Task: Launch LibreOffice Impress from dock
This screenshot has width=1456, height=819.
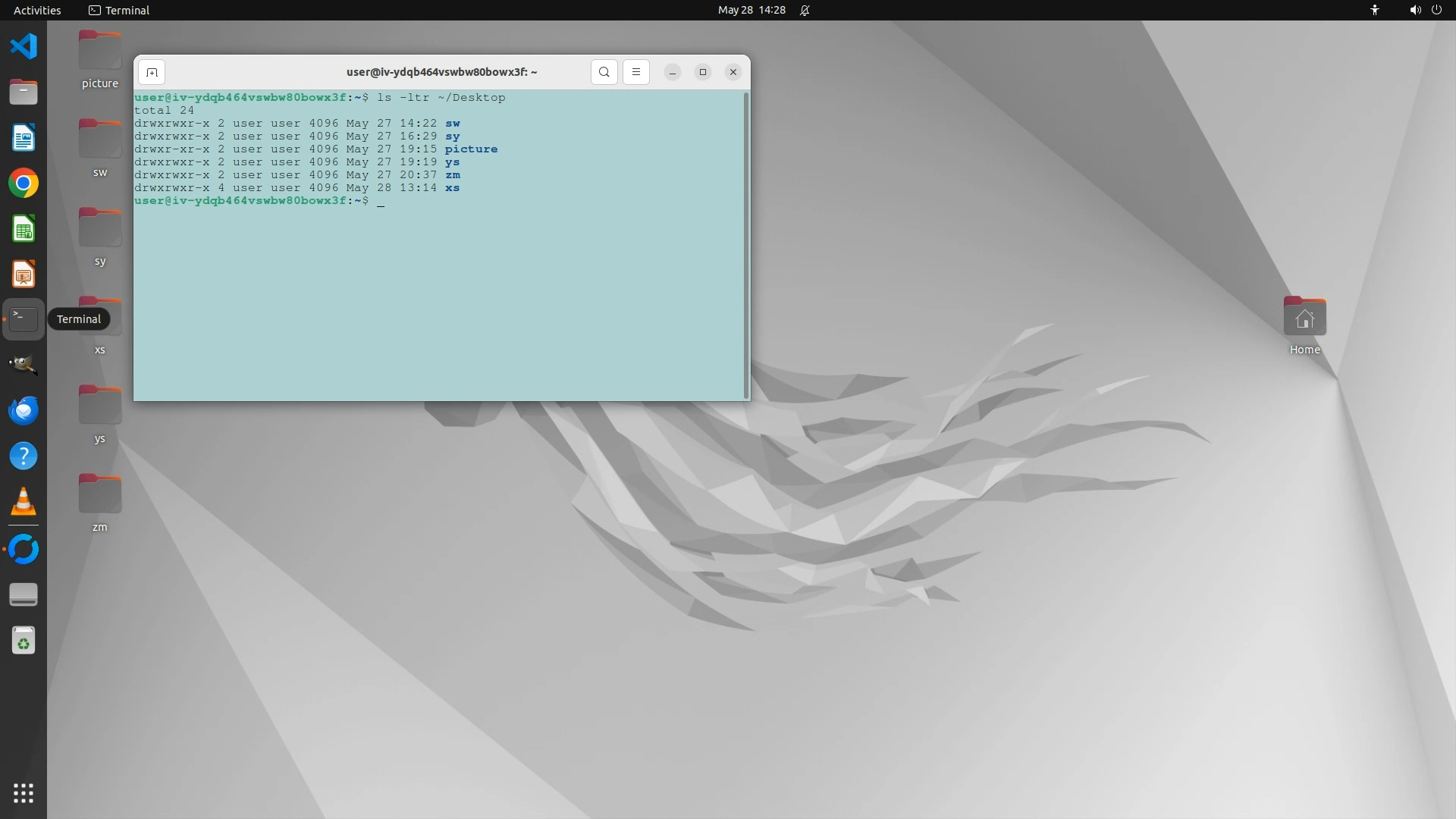Action: pyautogui.click(x=24, y=275)
